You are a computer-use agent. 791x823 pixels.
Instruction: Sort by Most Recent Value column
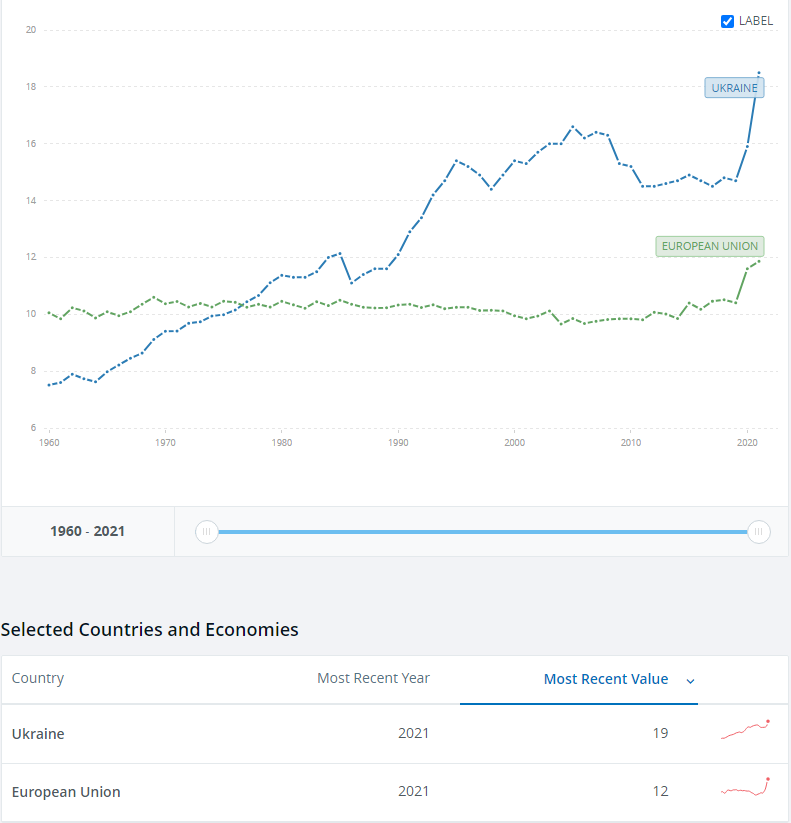point(606,679)
